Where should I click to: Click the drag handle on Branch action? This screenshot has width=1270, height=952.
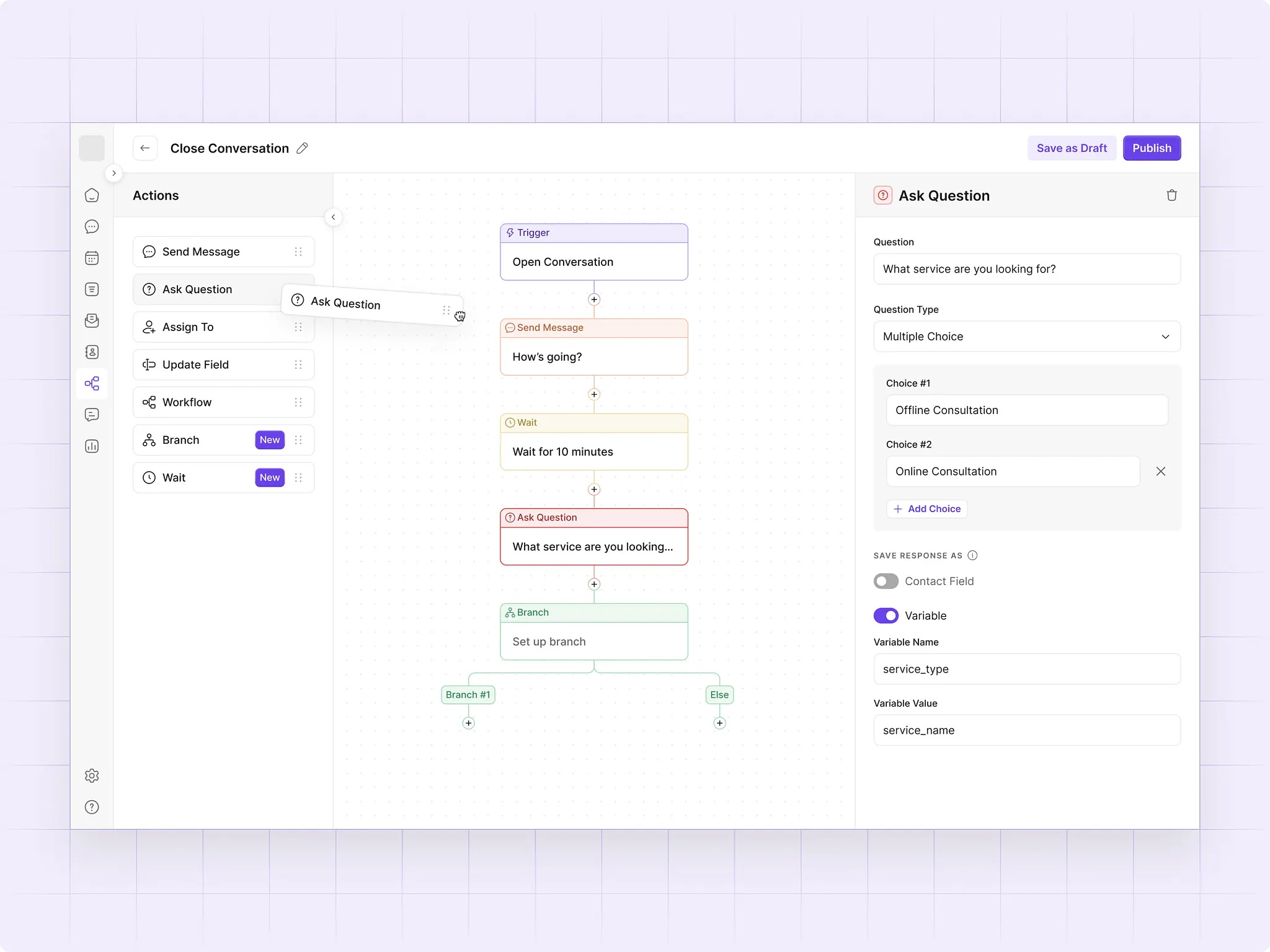pos(298,440)
